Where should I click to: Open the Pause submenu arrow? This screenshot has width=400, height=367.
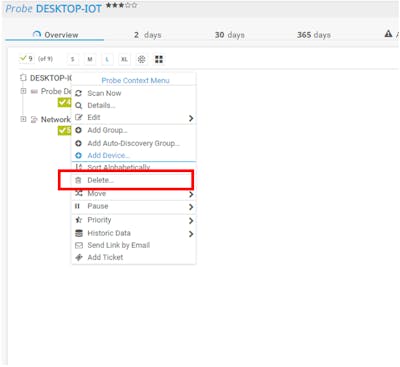pos(191,207)
